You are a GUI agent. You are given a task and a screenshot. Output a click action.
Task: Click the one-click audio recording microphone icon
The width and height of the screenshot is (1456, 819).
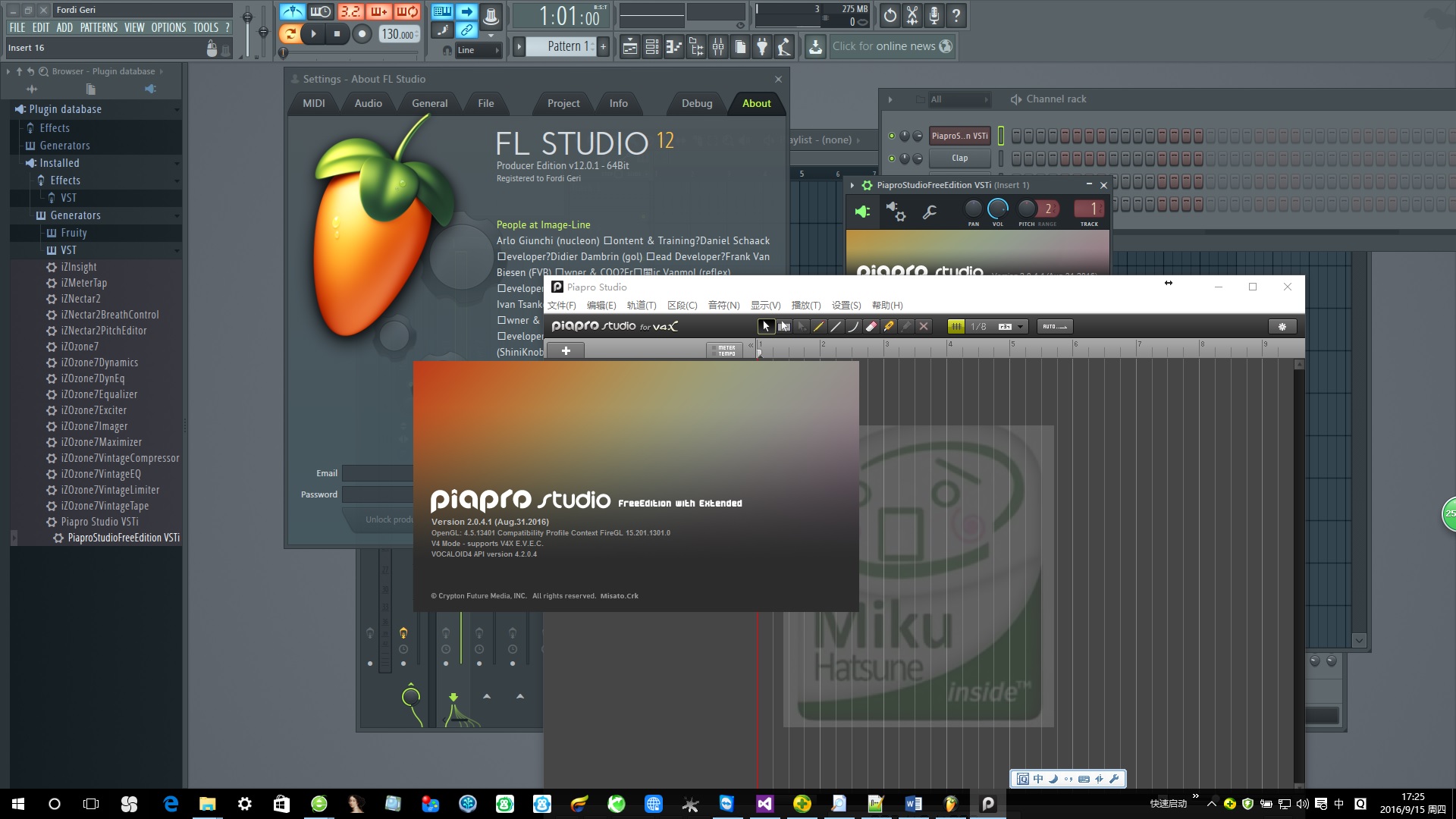(934, 15)
